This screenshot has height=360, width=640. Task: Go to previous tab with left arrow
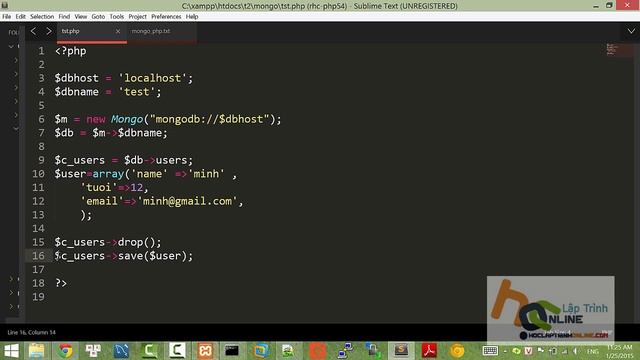point(33,31)
